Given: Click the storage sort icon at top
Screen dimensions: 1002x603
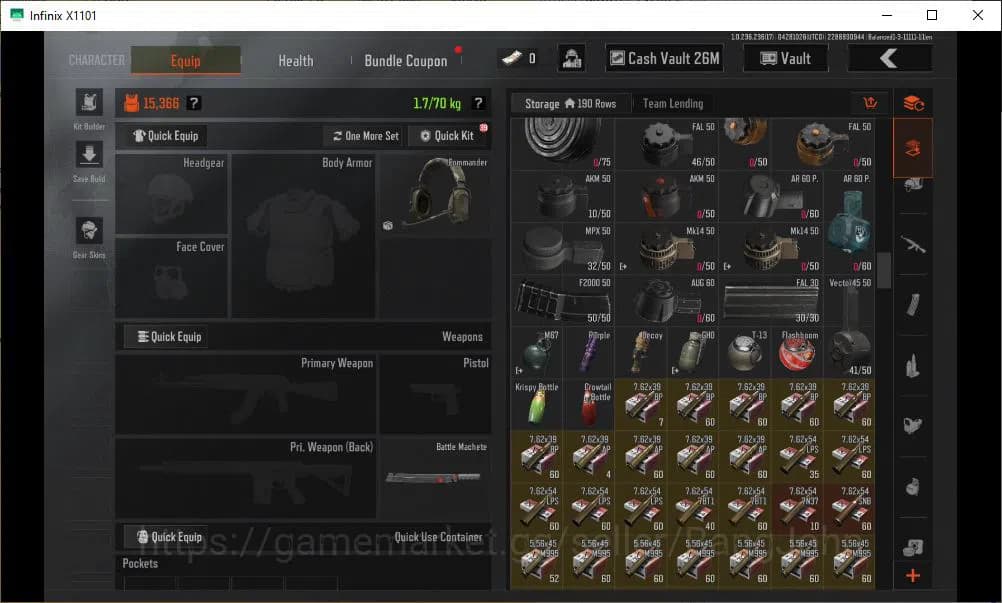Looking at the screenshot, I should [912, 103].
